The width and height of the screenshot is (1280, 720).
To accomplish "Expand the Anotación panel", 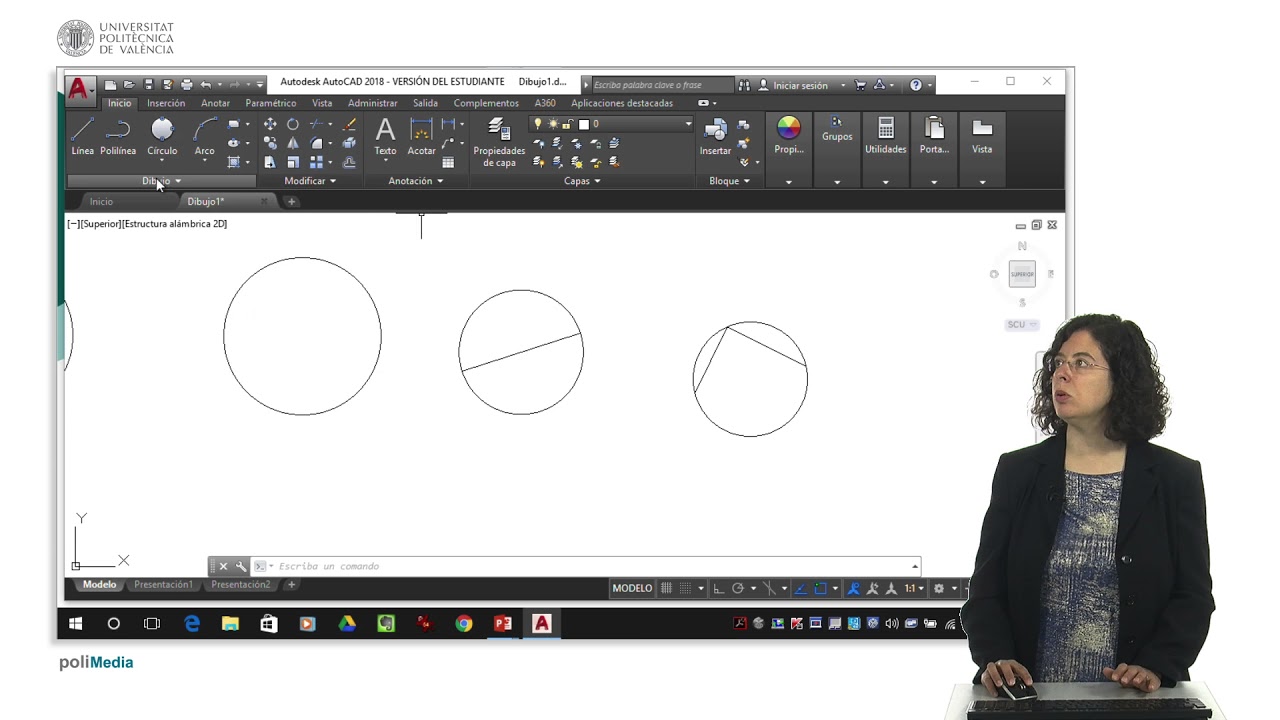I will 415,181.
